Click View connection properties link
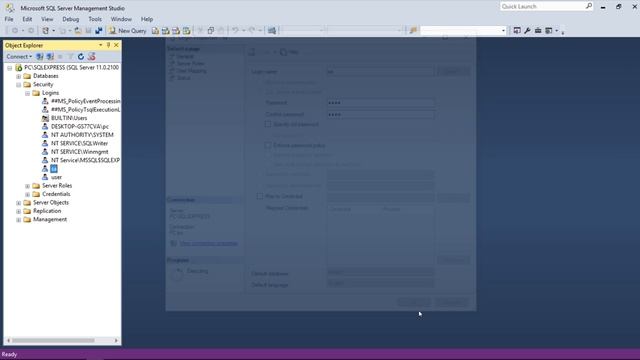 [x=209, y=243]
